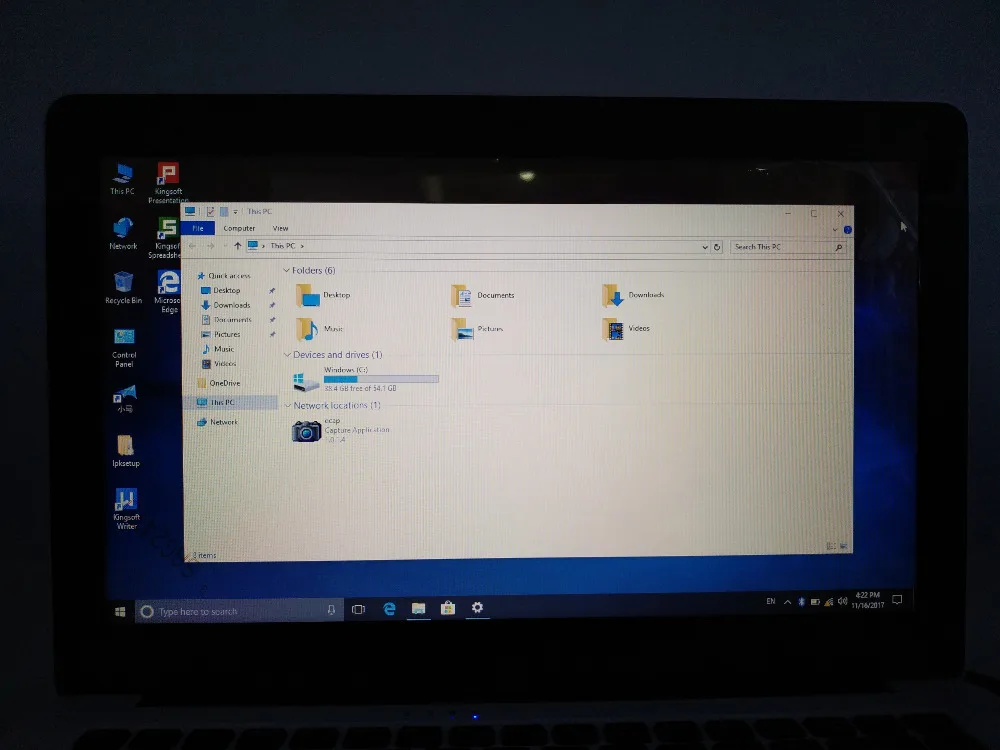Viewport: 1000px width, 750px height.
Task: Click the search magnifier icon in Explorer
Action: (839, 247)
